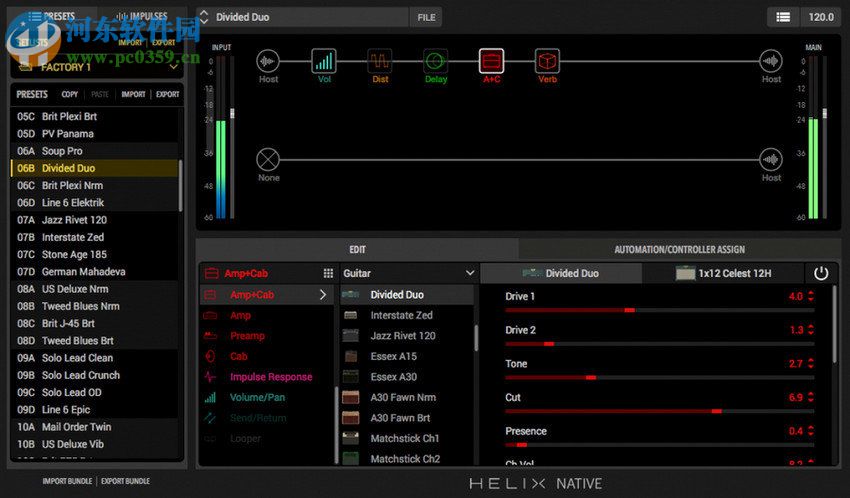Expand the Amp+Cab category arrow

pyautogui.click(x=322, y=295)
